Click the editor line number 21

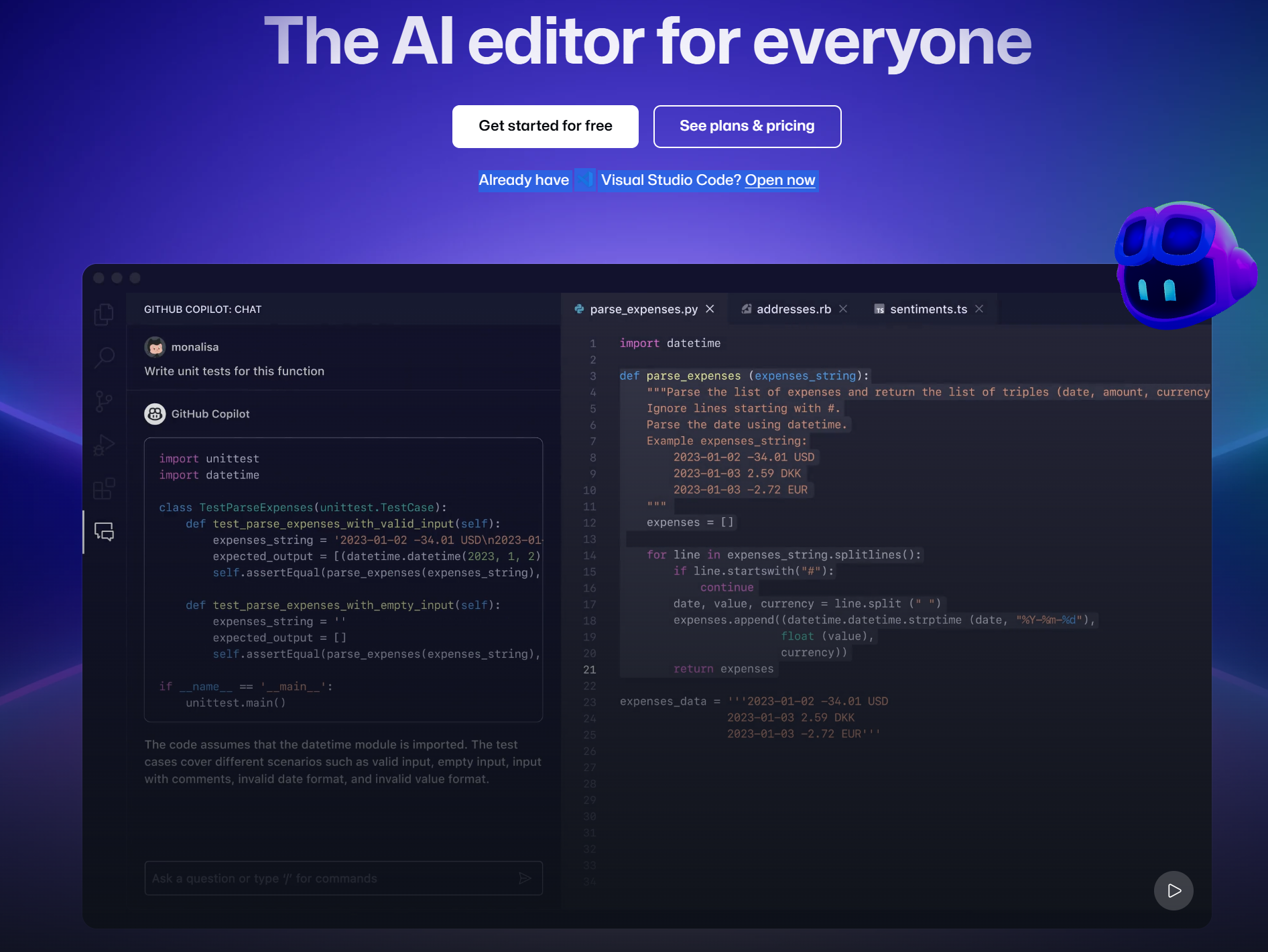(x=590, y=670)
